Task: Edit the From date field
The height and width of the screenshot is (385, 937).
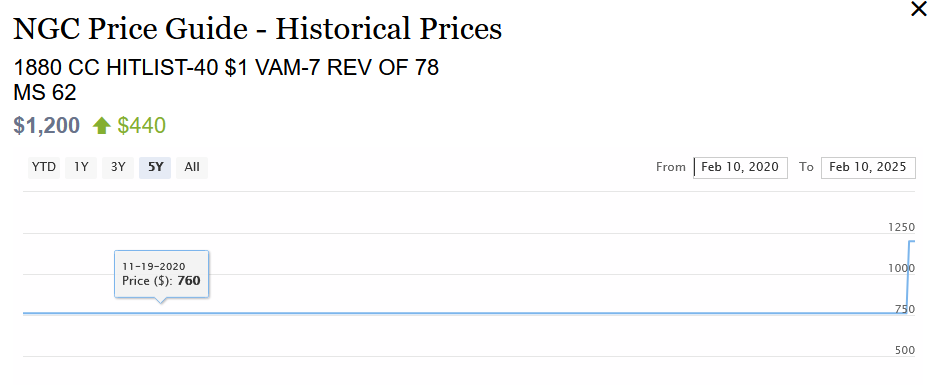Action: [740, 167]
